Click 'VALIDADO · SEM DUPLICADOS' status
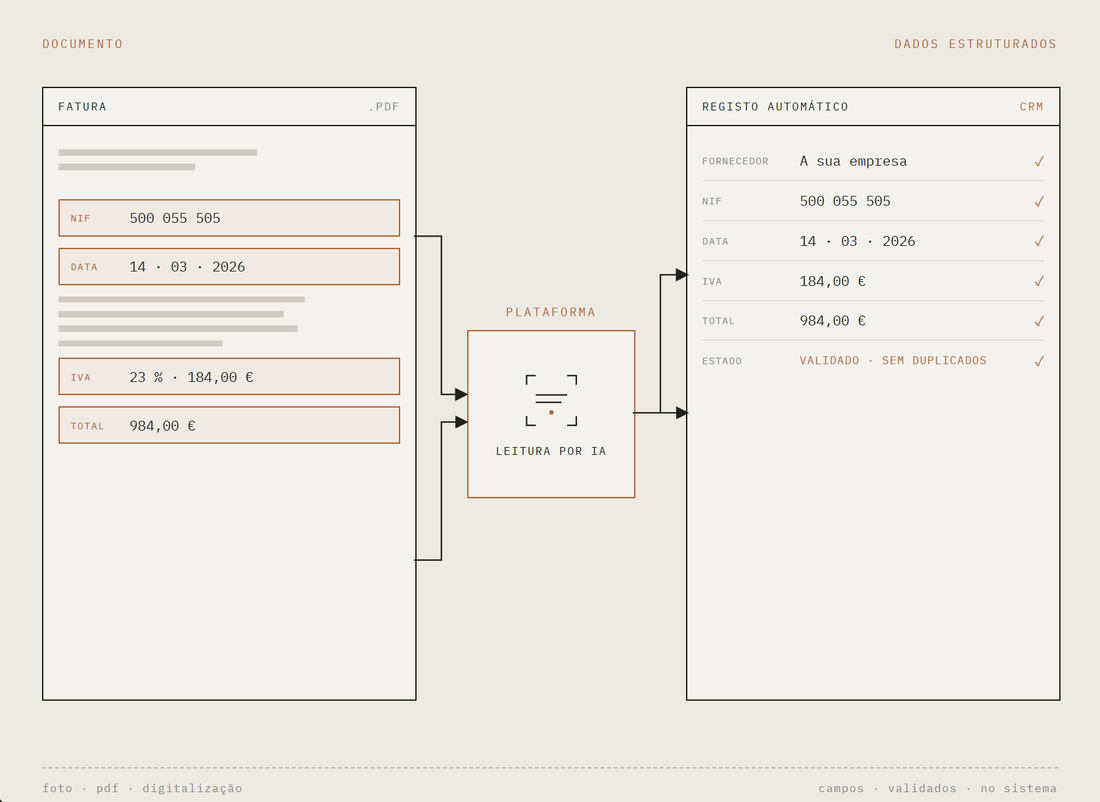The height and width of the screenshot is (802, 1100). click(x=893, y=361)
